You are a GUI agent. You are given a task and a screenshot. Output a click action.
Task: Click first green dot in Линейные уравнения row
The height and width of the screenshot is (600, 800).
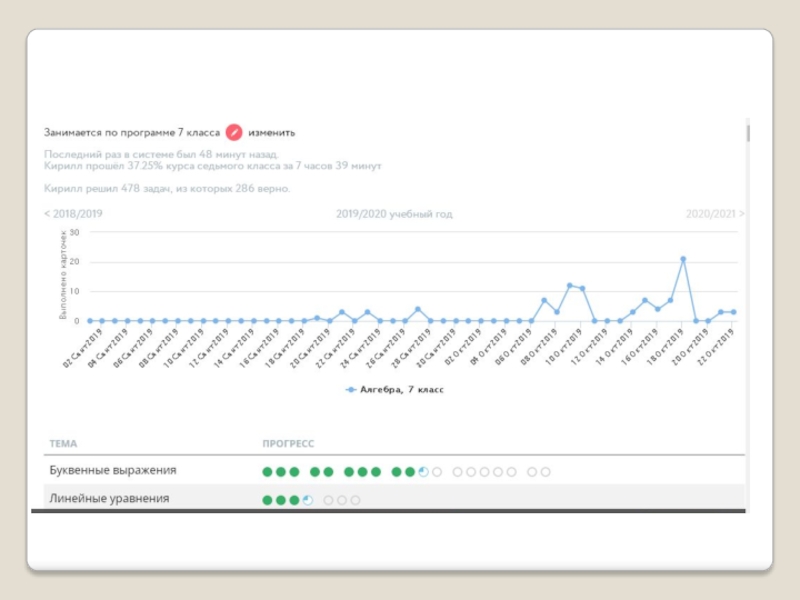pos(267,500)
